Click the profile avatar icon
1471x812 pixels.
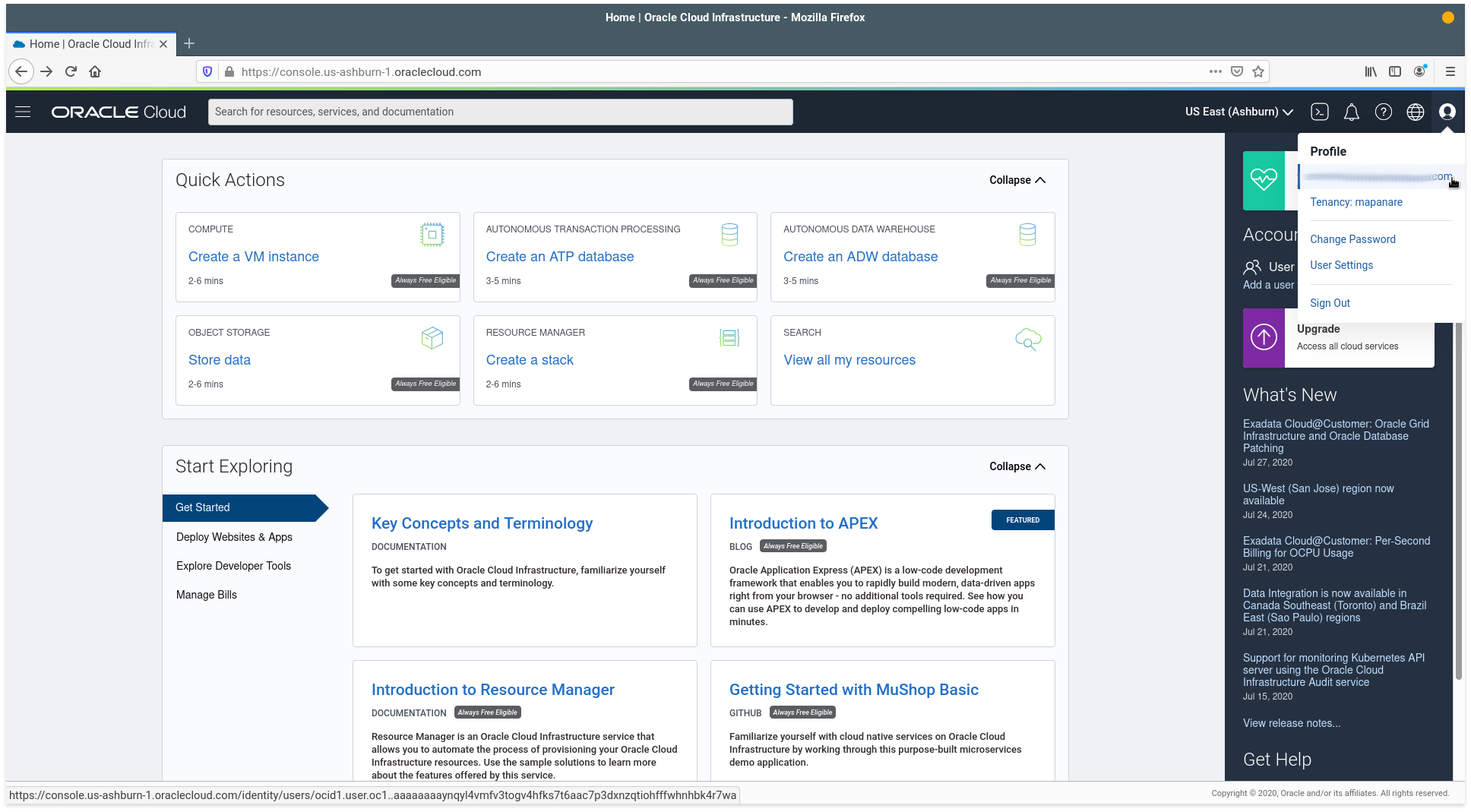pyautogui.click(x=1447, y=112)
